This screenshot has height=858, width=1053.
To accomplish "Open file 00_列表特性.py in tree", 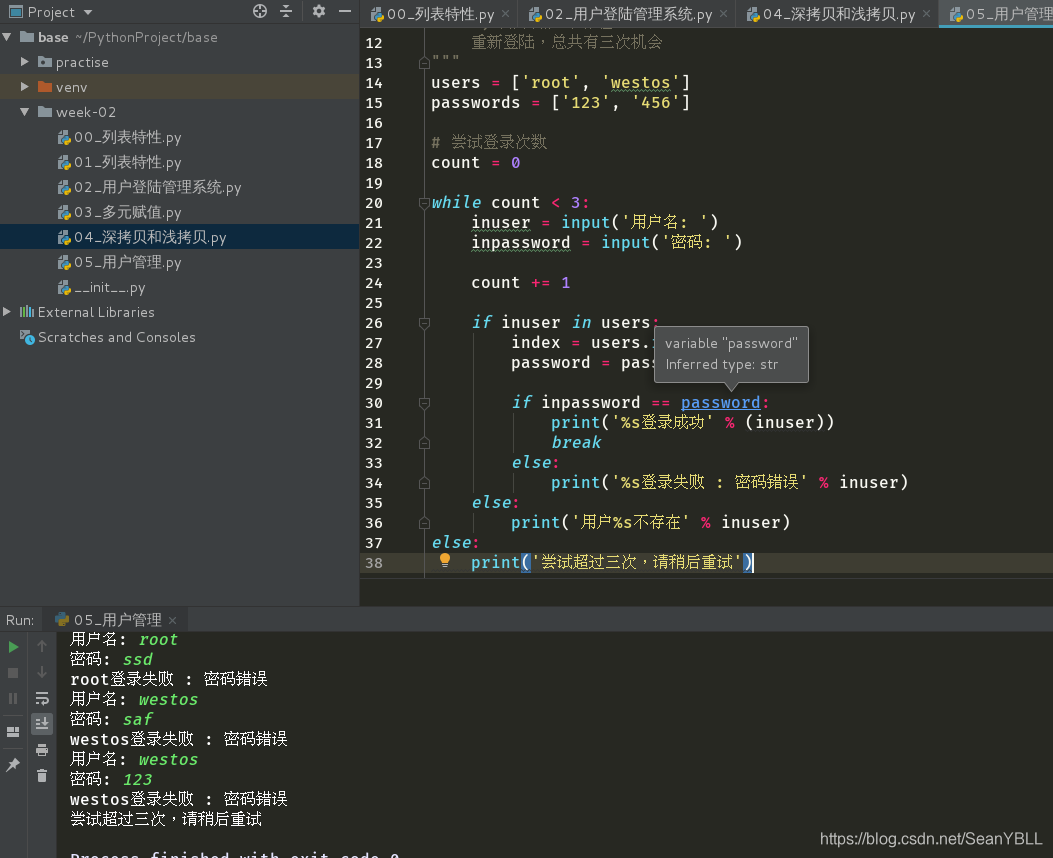I will click(120, 137).
